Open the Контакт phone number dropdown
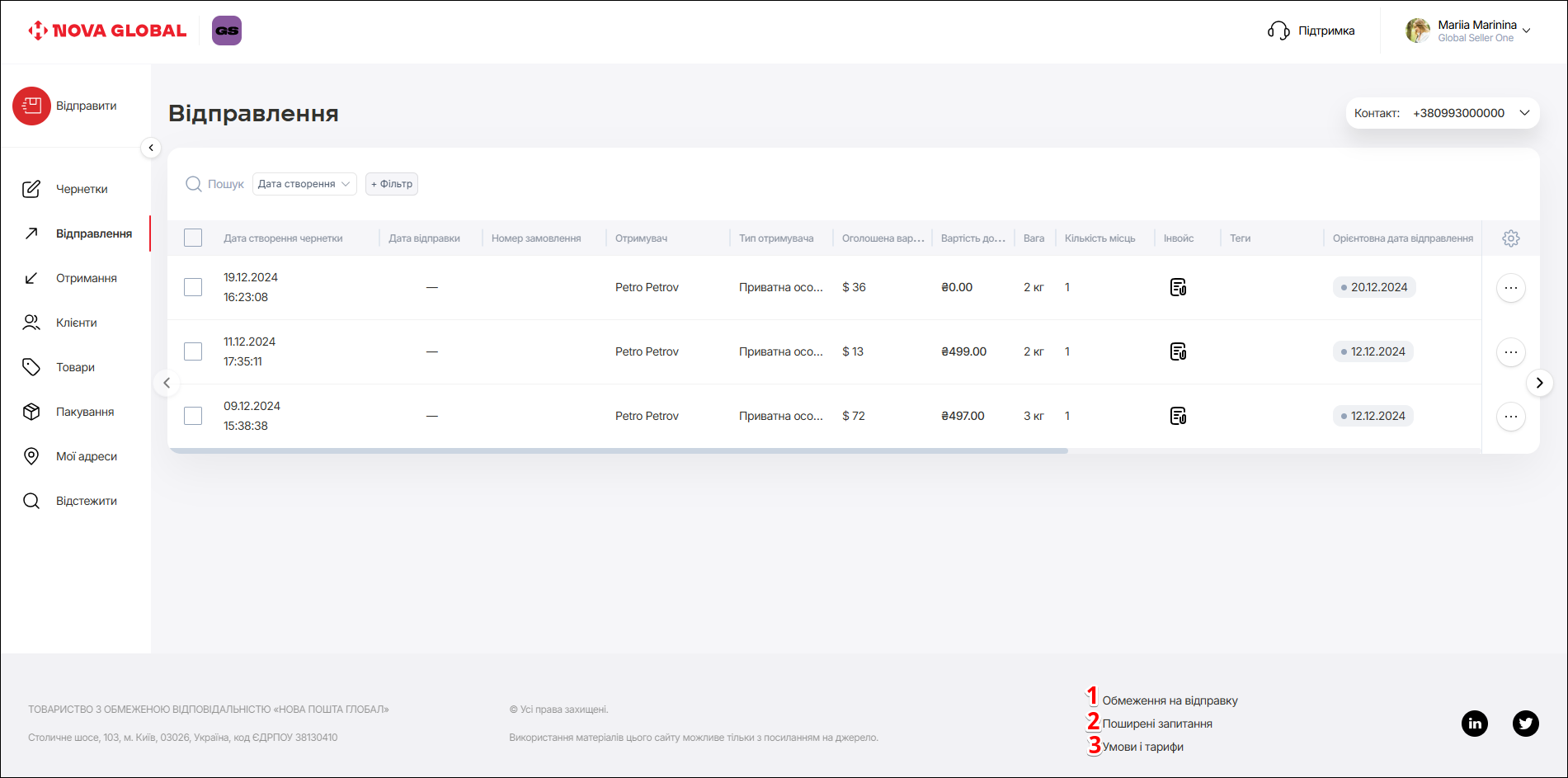Screen dimensions: 1568x778 1442,113
